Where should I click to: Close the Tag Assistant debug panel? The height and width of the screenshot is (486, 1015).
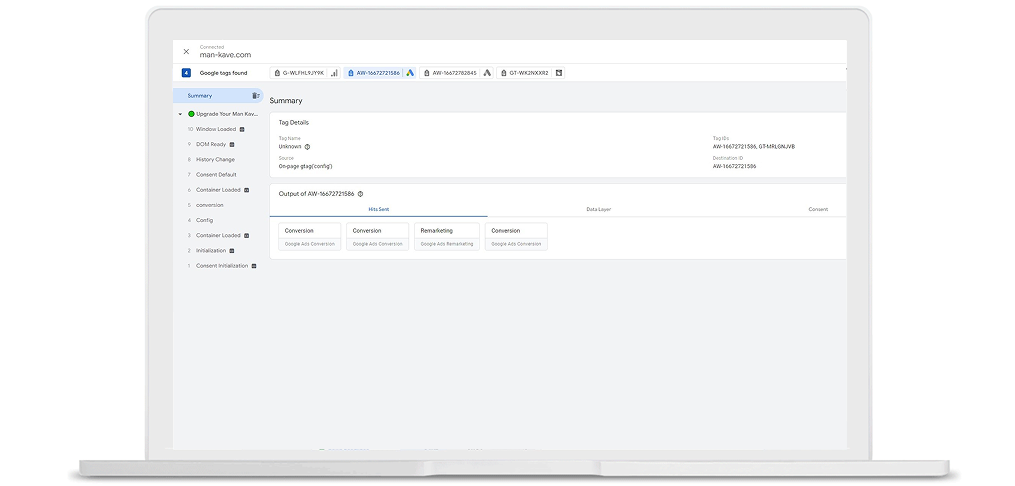tap(186, 52)
